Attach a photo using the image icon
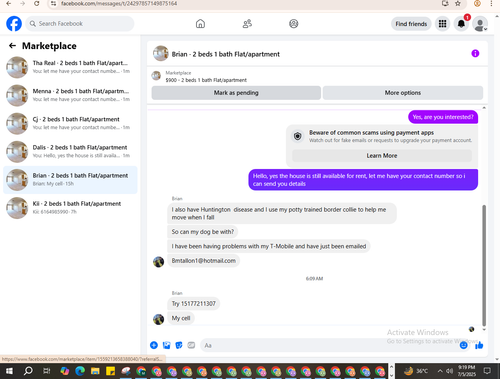 click(166, 345)
